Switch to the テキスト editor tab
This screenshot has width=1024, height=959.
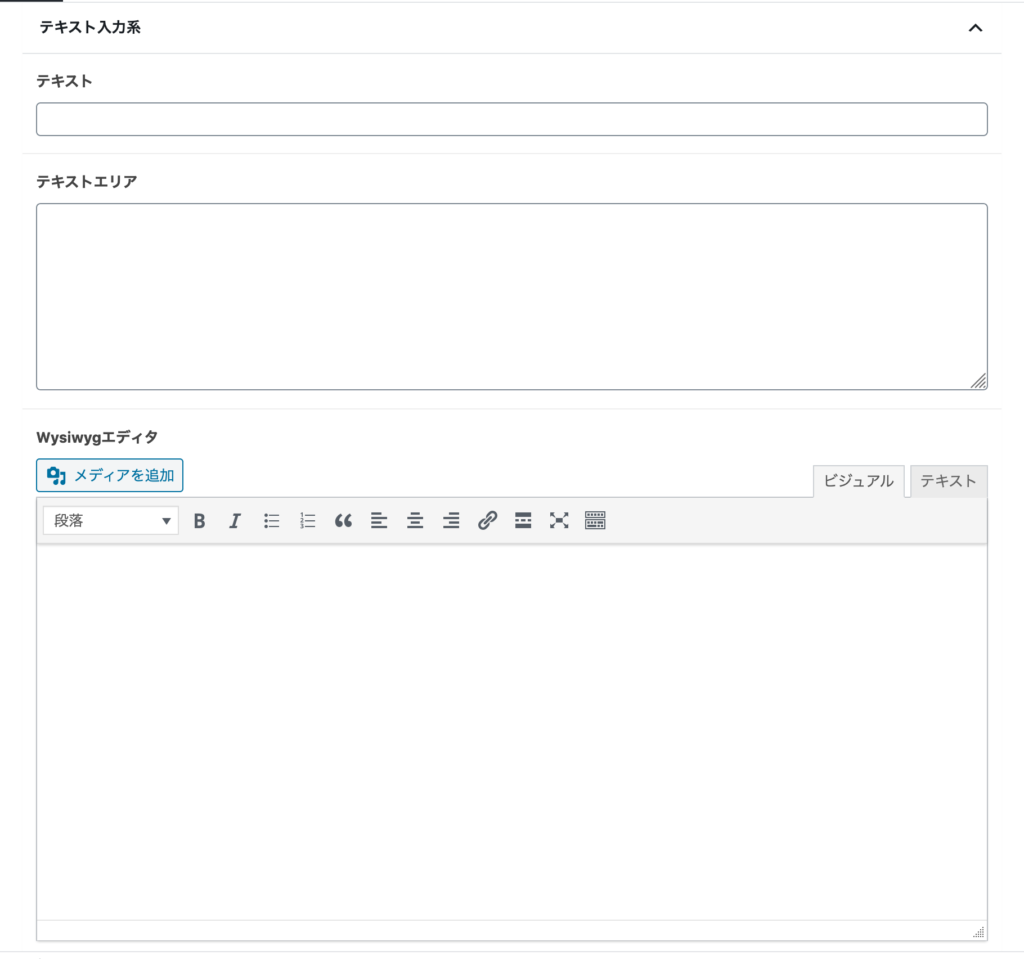(x=948, y=481)
